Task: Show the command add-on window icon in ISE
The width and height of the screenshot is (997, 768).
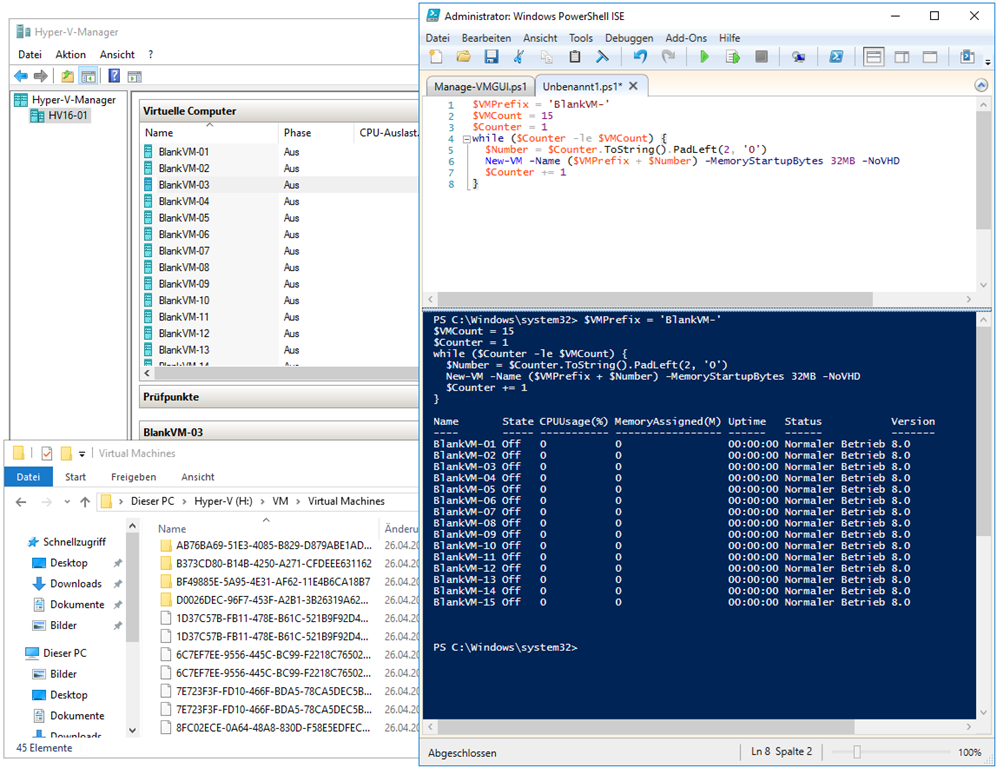Action: (x=967, y=57)
